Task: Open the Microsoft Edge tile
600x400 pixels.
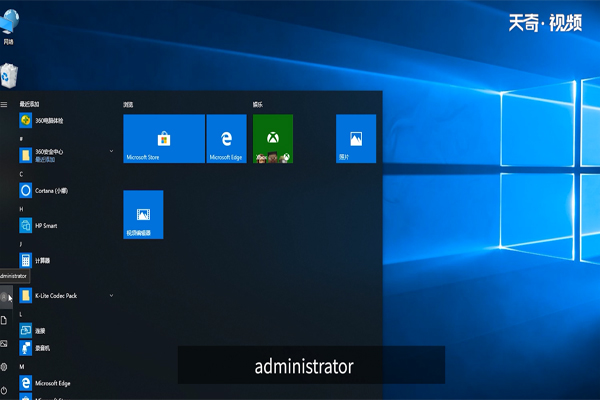Action: tap(227, 139)
